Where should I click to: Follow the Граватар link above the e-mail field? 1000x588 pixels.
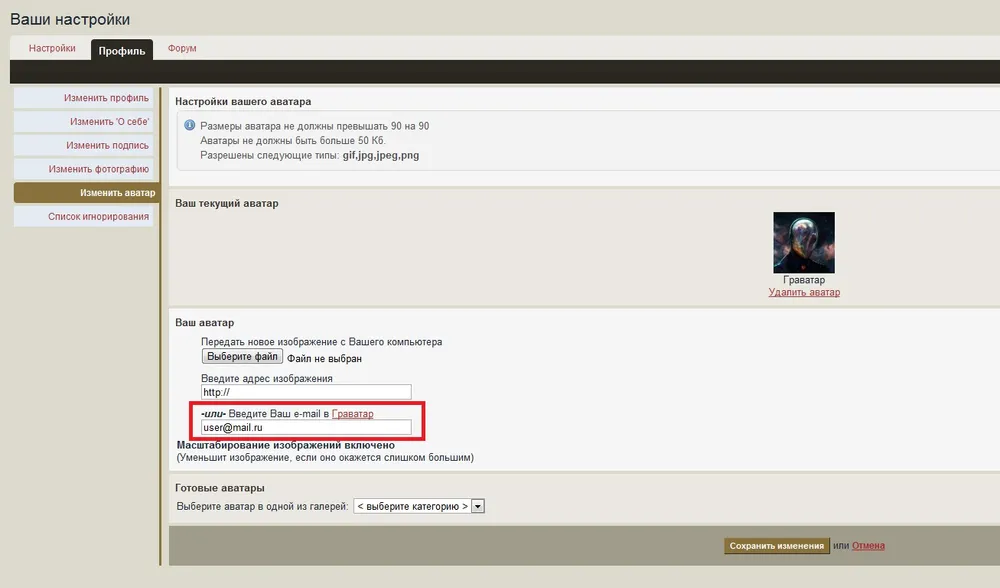tap(352, 414)
